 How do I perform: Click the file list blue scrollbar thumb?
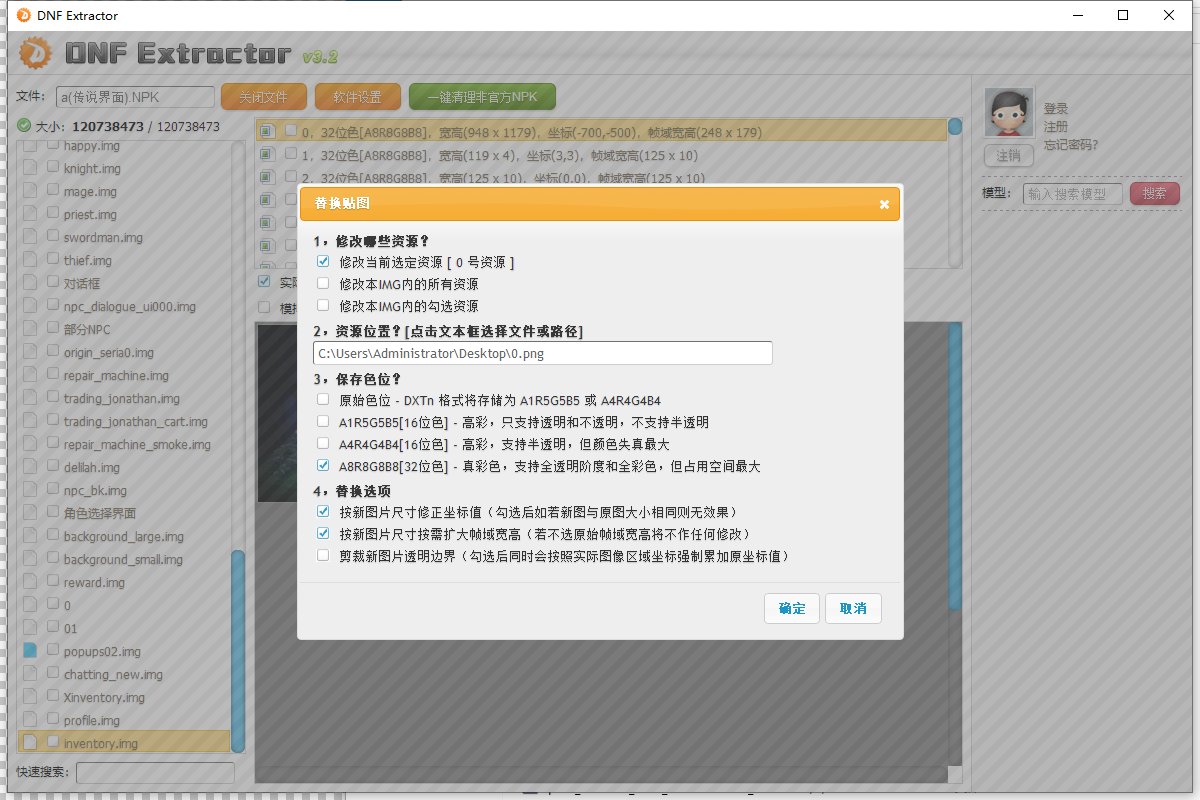(x=238, y=649)
